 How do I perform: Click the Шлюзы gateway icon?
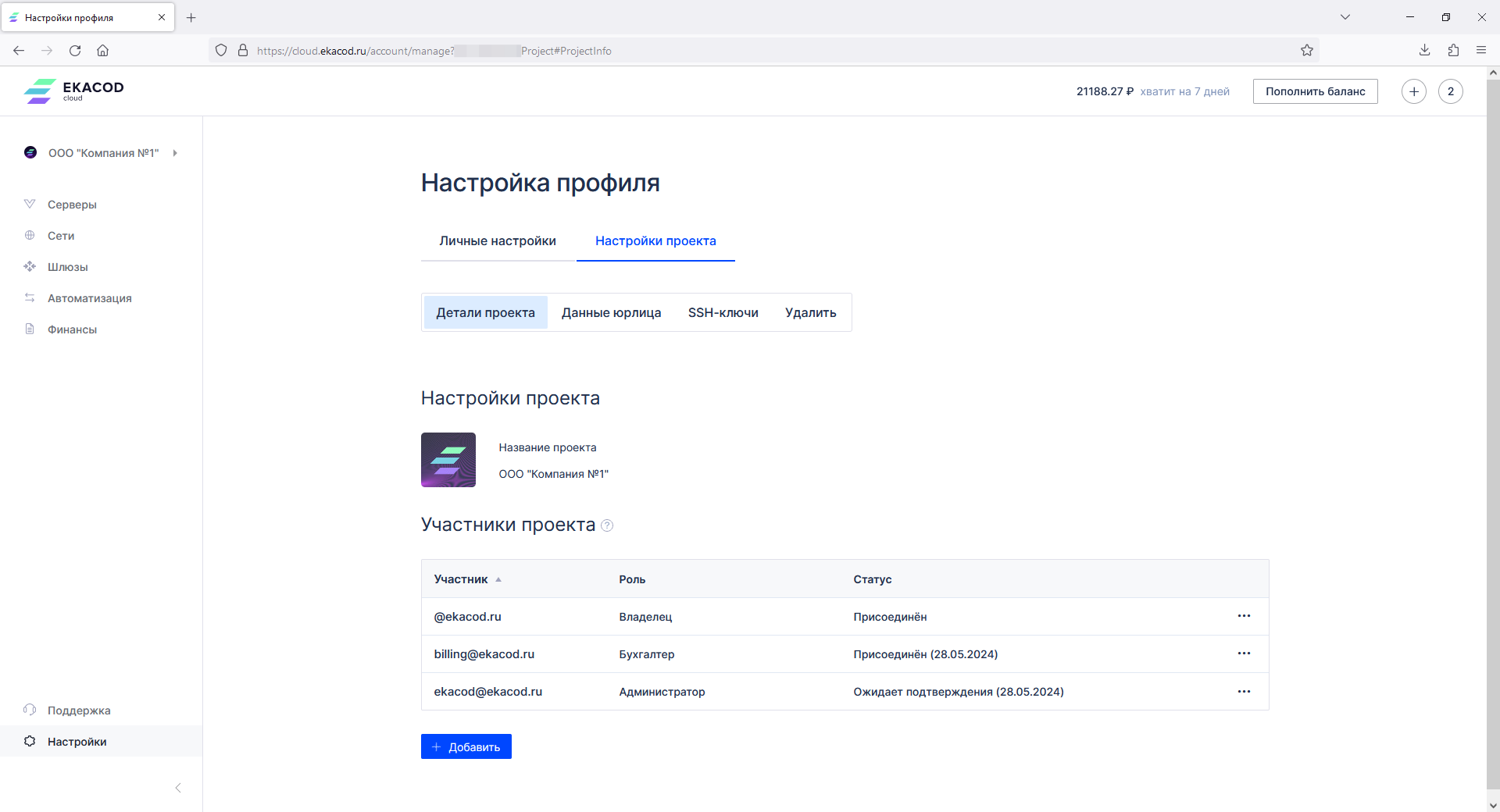click(30, 267)
